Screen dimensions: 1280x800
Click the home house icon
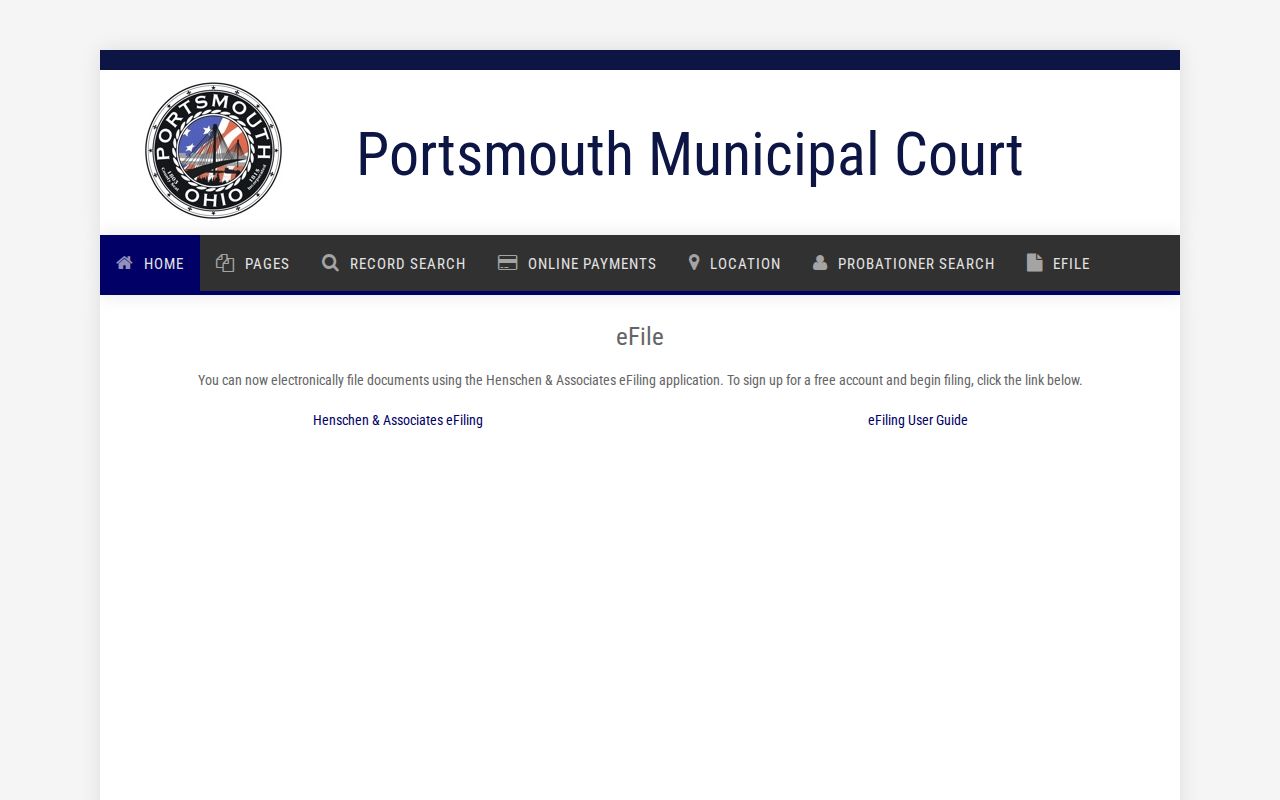pos(124,263)
